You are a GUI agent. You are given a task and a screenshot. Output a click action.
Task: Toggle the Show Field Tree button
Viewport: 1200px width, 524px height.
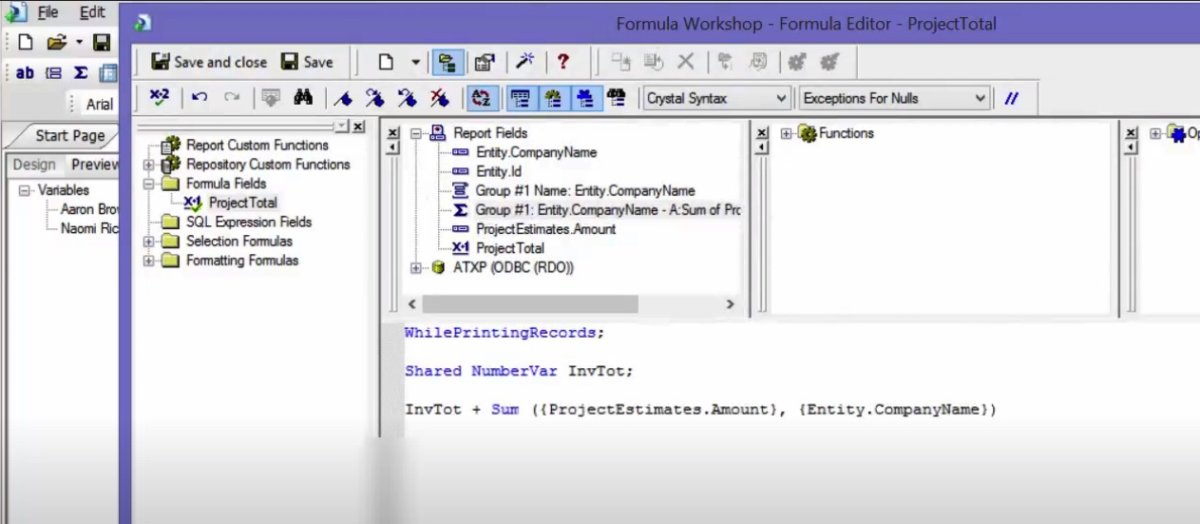pyautogui.click(x=519, y=98)
